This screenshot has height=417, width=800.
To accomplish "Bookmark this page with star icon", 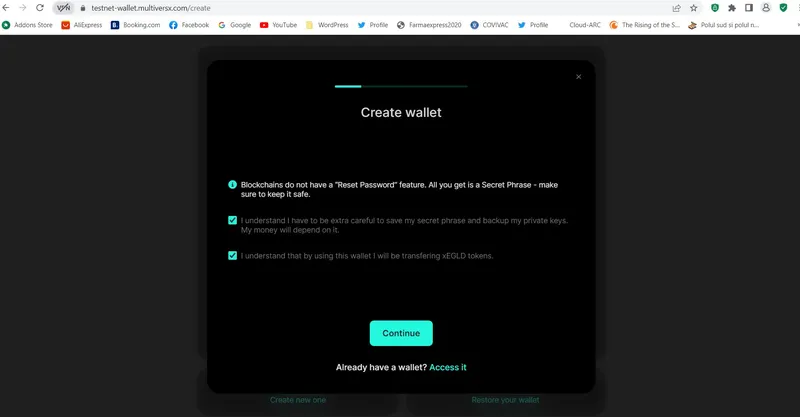I will tap(693, 8).
